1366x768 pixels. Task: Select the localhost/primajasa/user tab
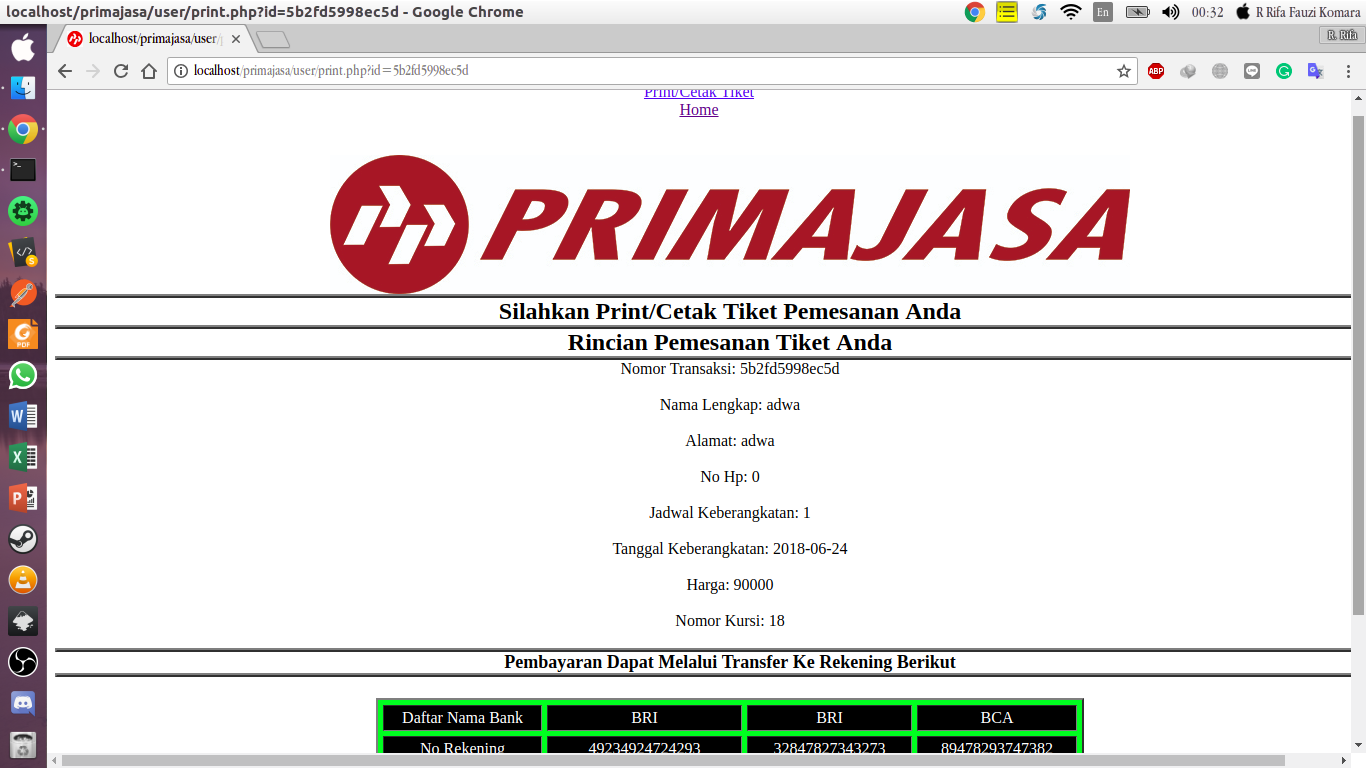point(150,39)
